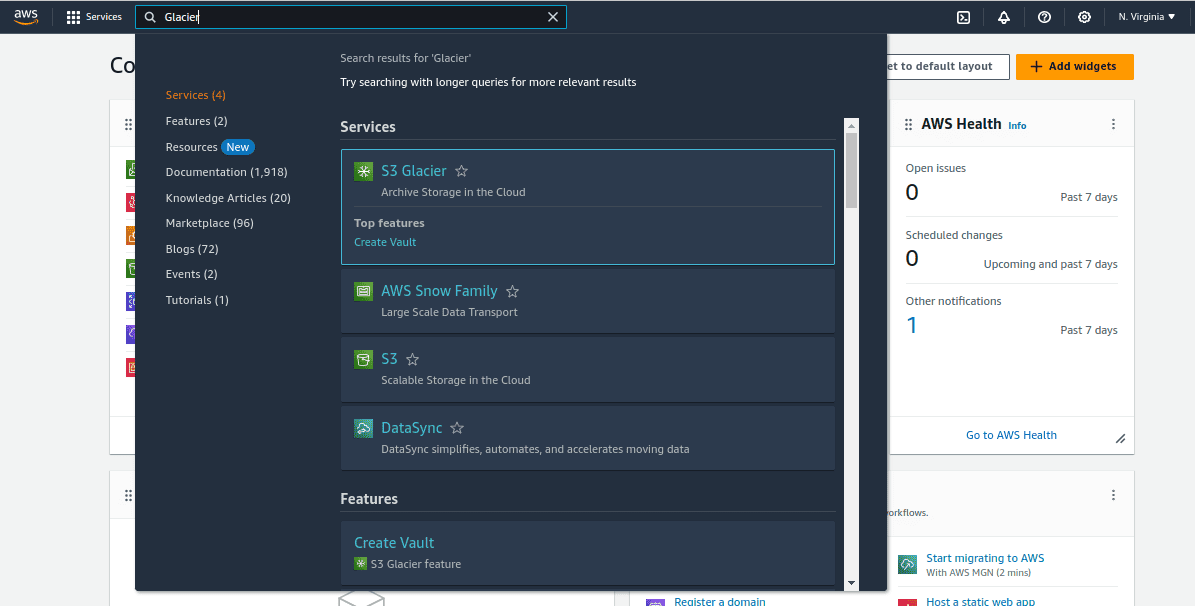This screenshot has width=1195, height=606.
Task: Click the scrollbar up arrow in results
Action: pos(851,126)
